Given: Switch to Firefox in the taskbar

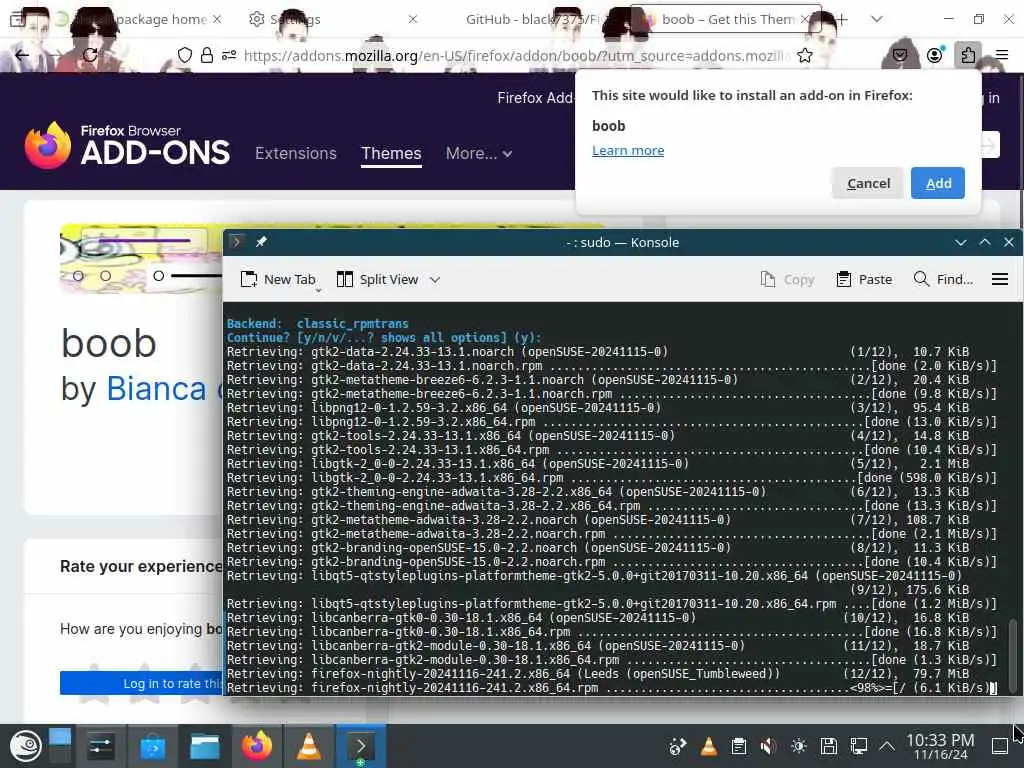Looking at the screenshot, I should click(x=257, y=746).
